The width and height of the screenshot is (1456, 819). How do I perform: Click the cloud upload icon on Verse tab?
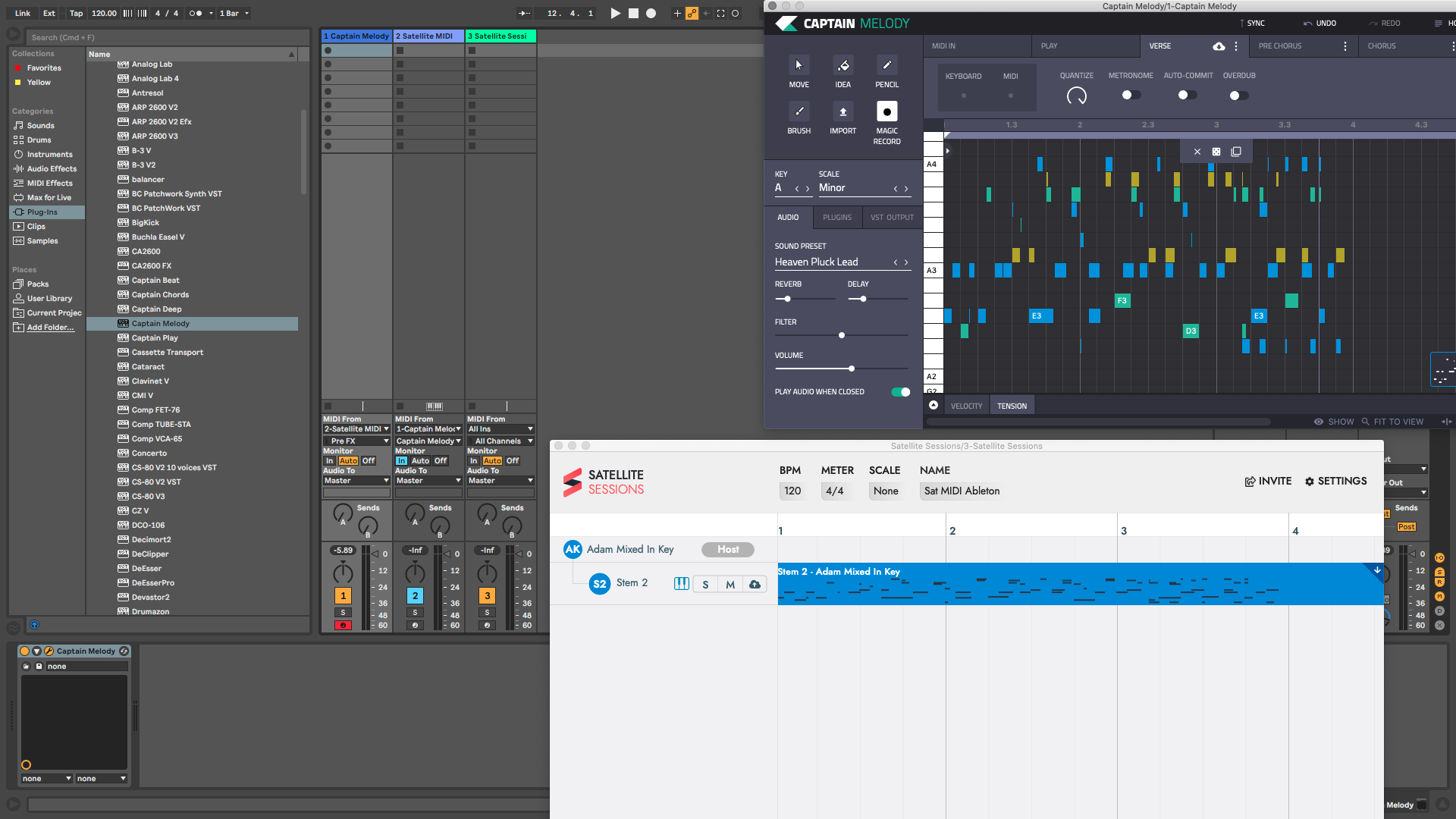point(1219,46)
